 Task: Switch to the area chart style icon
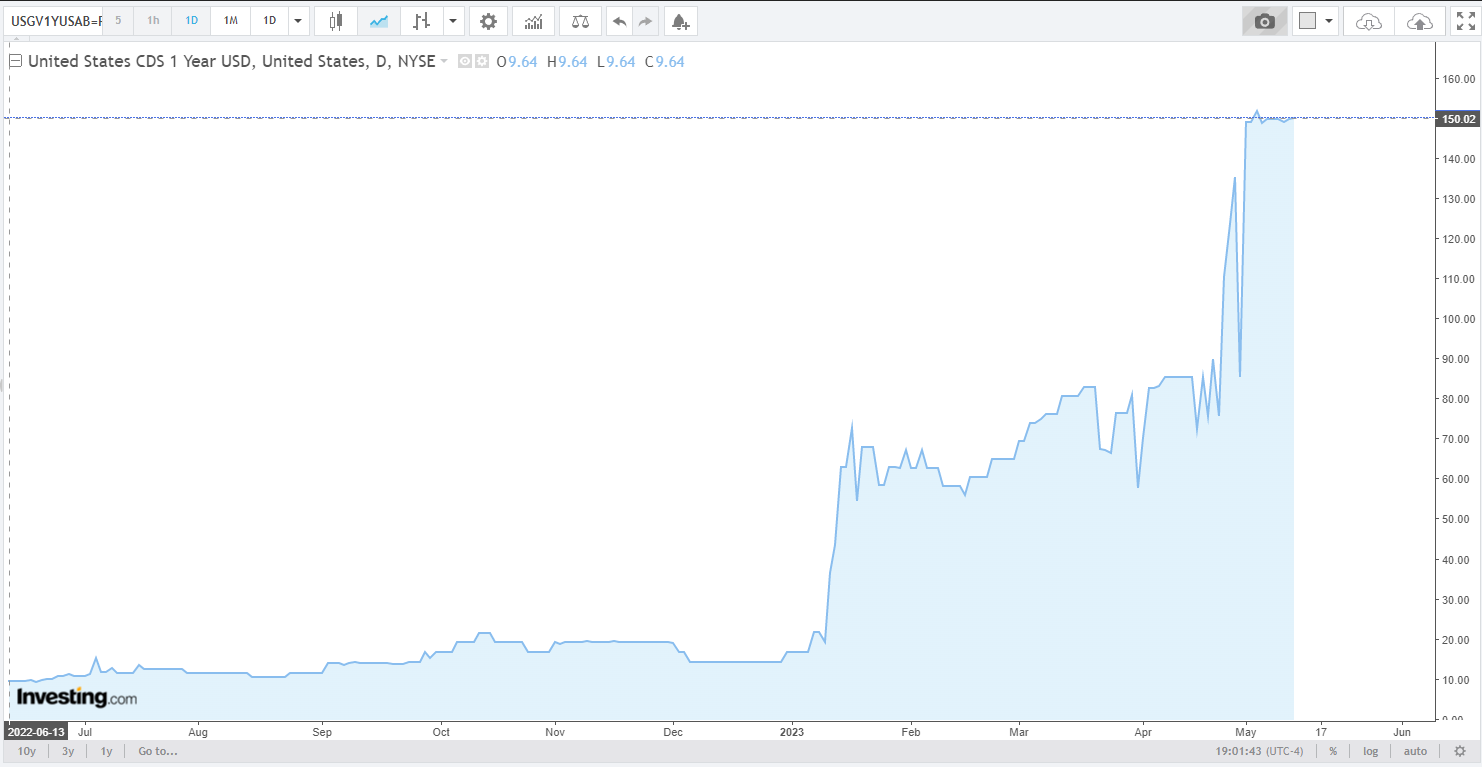(379, 20)
